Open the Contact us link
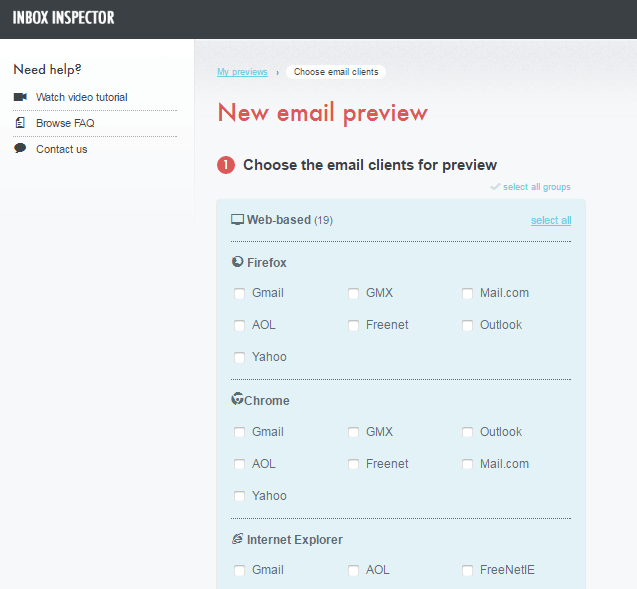The width and height of the screenshot is (637, 589). click(61, 149)
